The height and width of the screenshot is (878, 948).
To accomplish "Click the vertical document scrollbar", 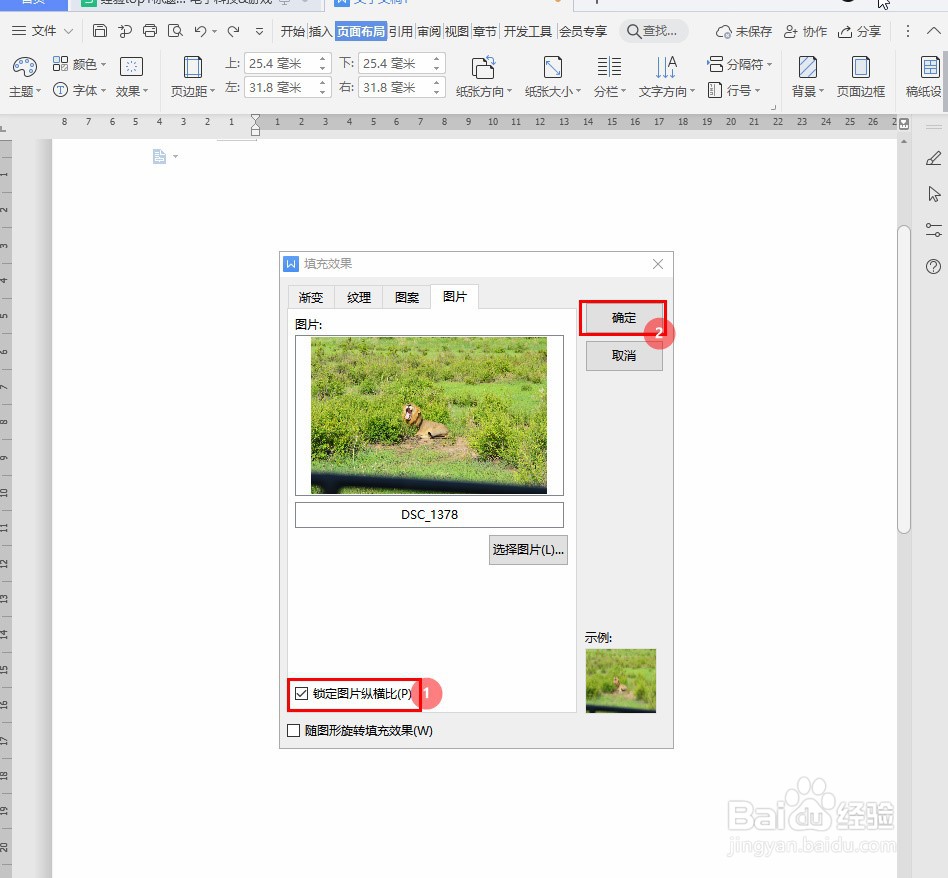I will tap(904, 379).
